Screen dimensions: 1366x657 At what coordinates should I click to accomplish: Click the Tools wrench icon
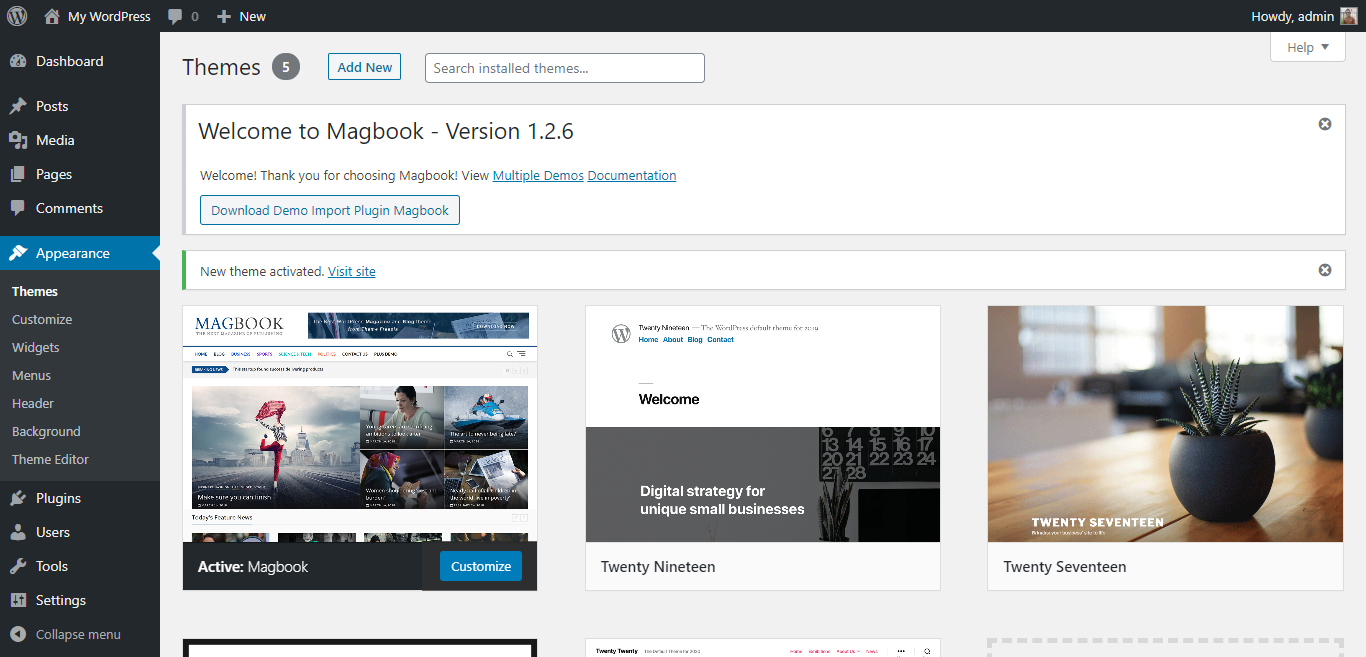pyautogui.click(x=18, y=566)
